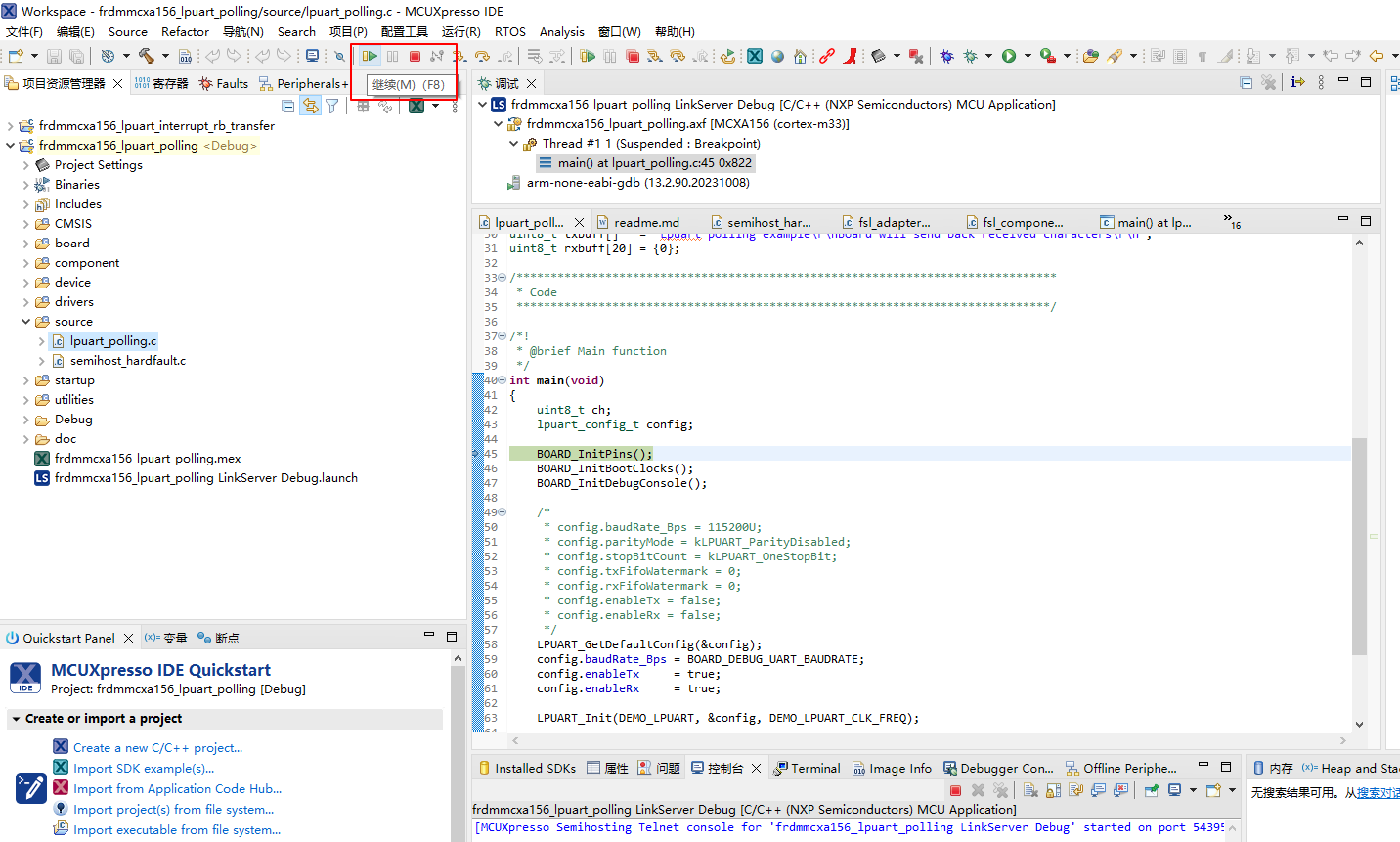Click Import project(s) from file system link
Screen dimensions: 1400x842
coord(173,810)
